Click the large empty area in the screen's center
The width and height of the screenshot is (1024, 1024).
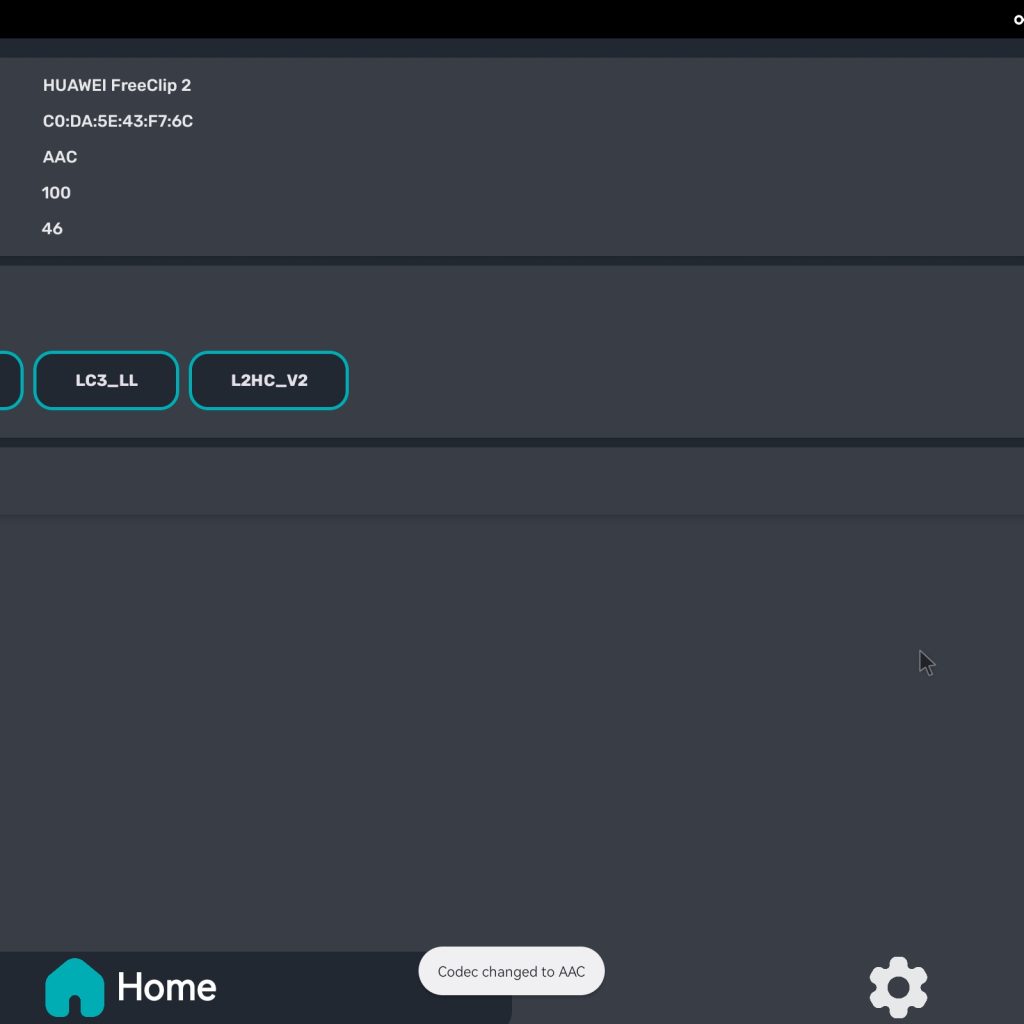(500, 720)
